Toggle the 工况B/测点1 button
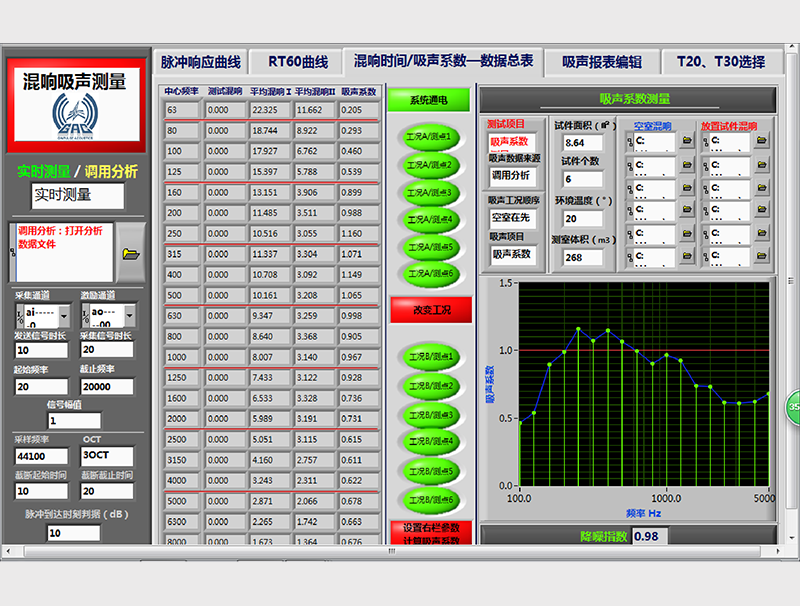Viewport: 800px width, 606px height. coord(431,357)
